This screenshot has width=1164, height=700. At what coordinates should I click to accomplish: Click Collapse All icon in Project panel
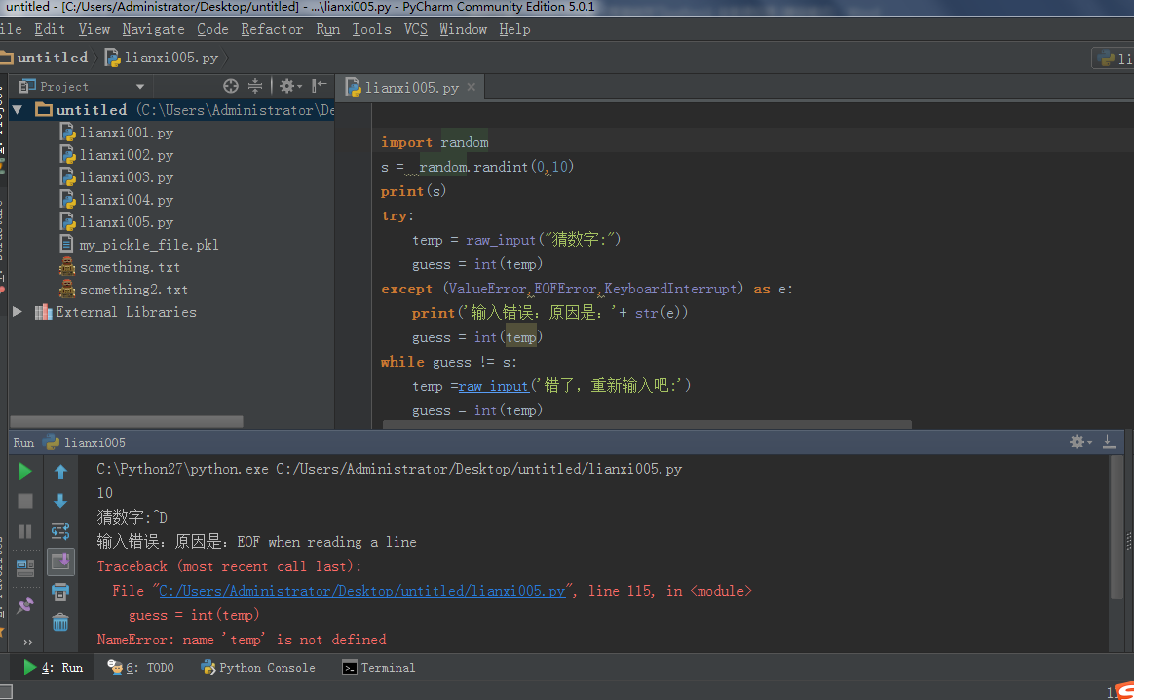coord(255,86)
